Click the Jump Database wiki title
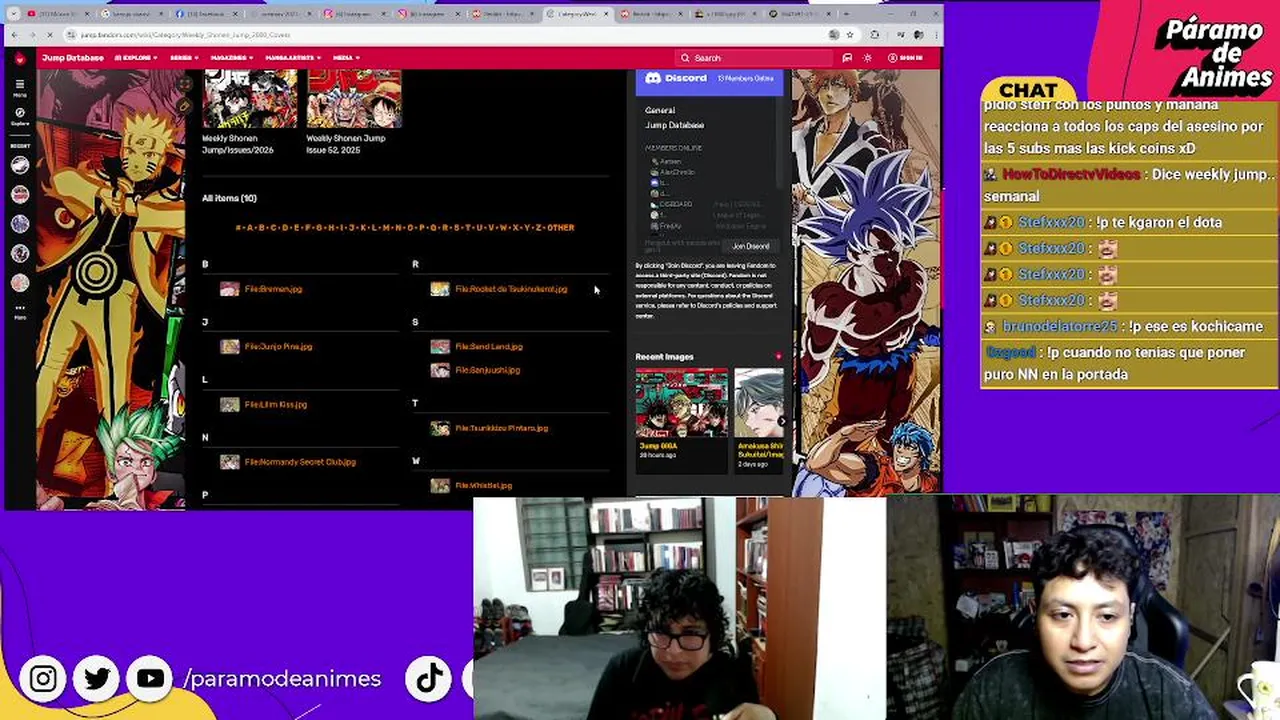This screenshot has width=1280, height=720. [x=73, y=58]
